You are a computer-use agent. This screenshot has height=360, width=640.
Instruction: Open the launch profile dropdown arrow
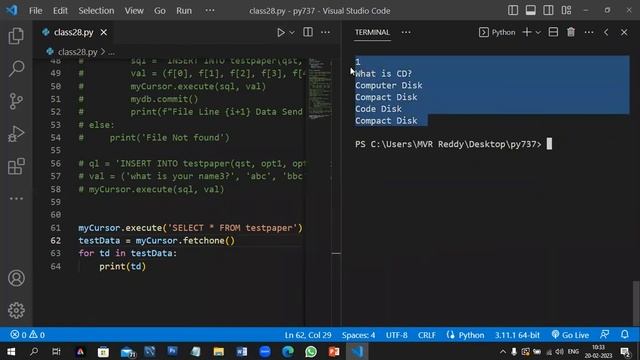[x=538, y=32]
